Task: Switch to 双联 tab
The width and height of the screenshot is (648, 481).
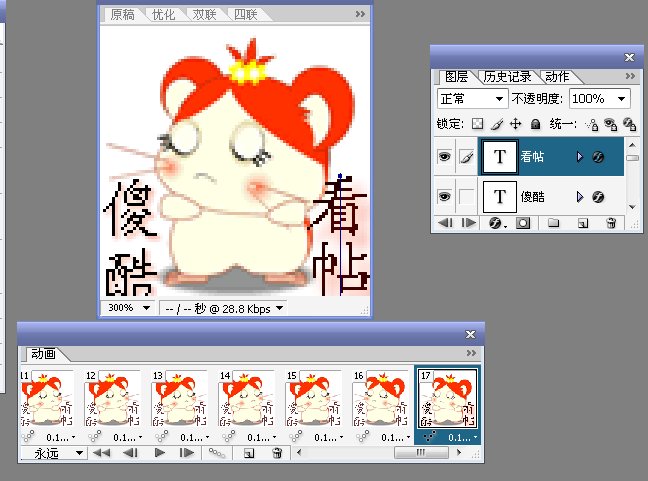Action: tap(204, 15)
